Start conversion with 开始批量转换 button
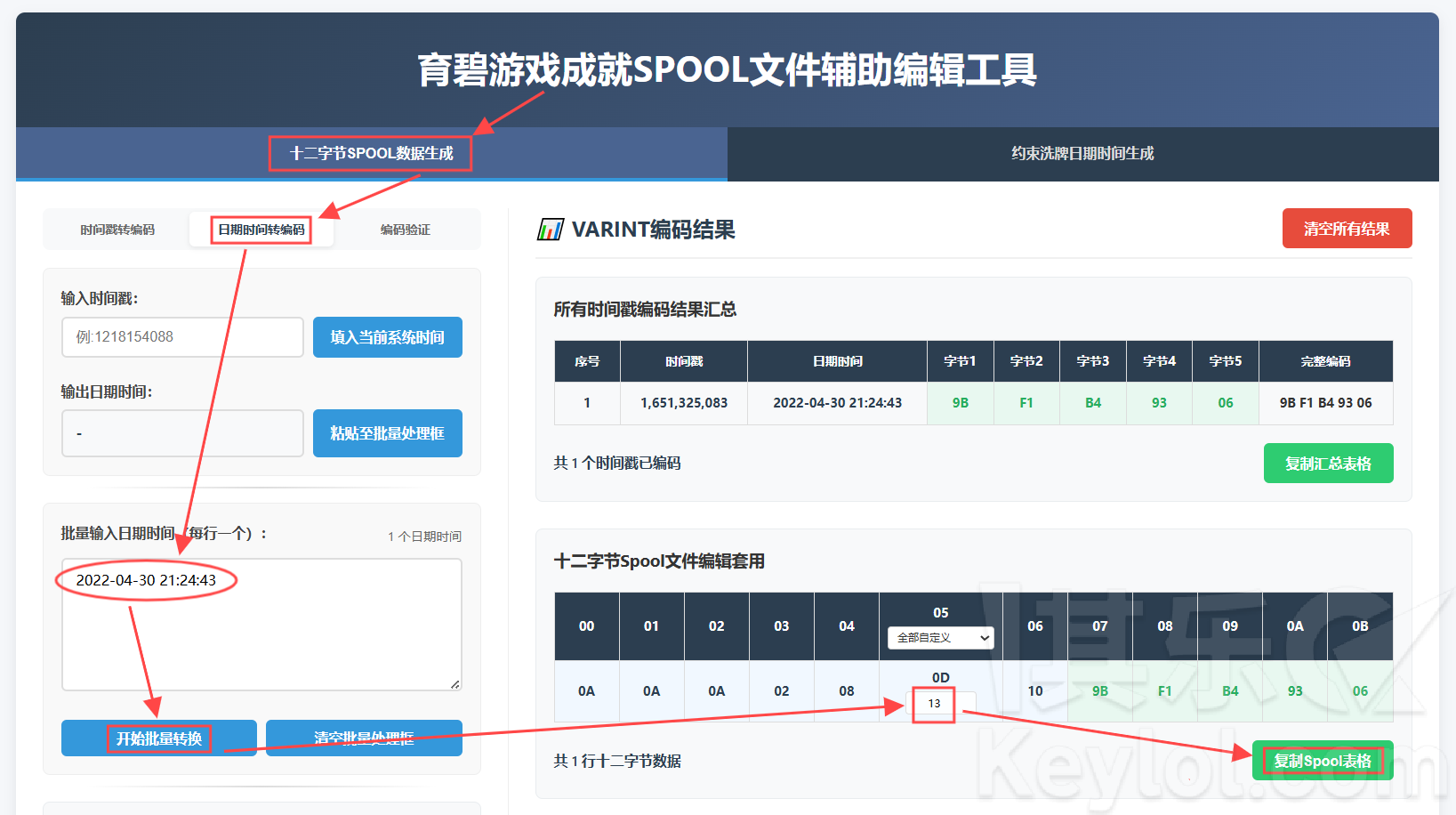The image size is (1456, 815). coord(159,738)
